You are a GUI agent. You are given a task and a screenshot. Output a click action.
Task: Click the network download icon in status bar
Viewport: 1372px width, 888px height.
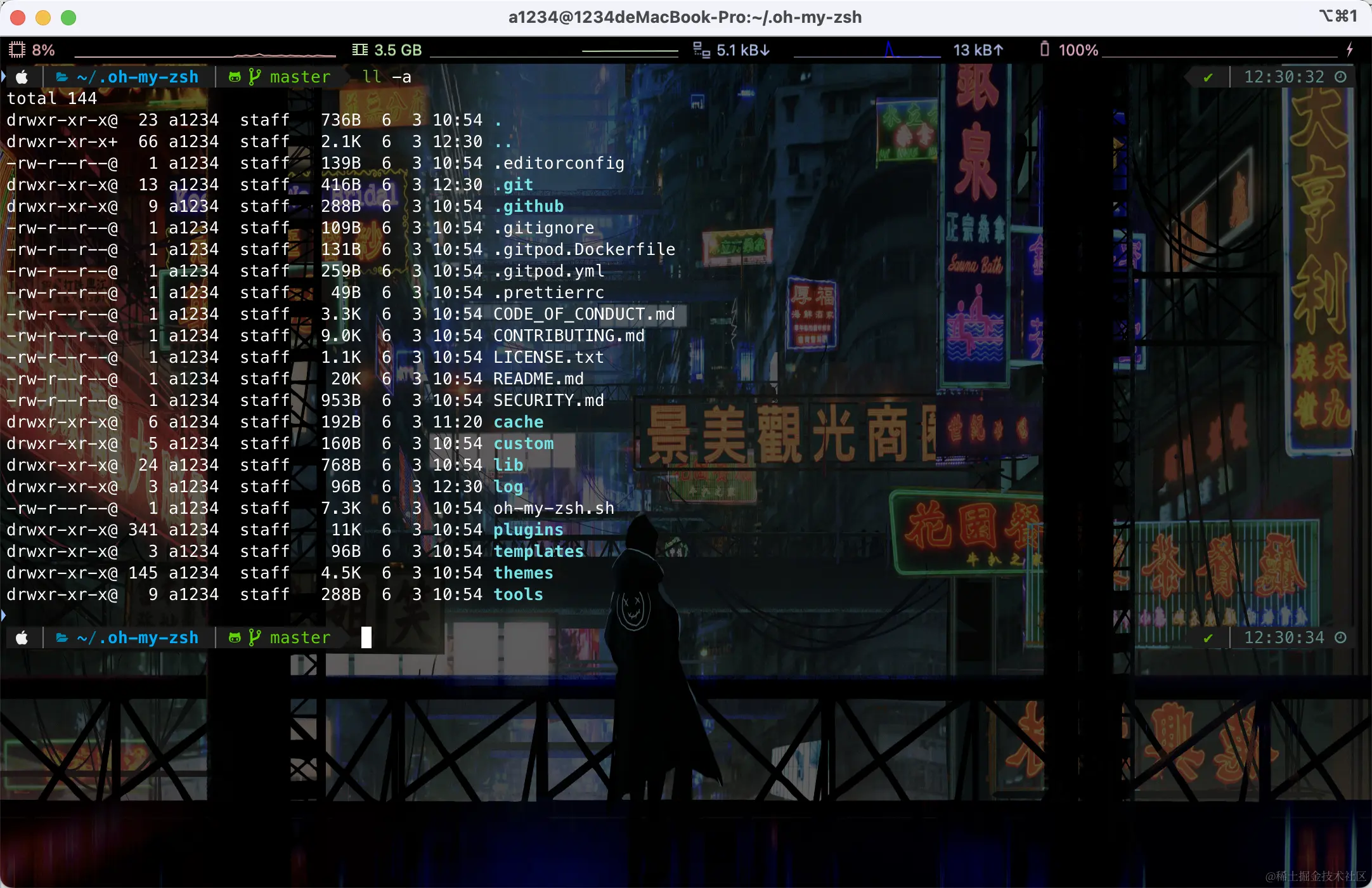[701, 49]
